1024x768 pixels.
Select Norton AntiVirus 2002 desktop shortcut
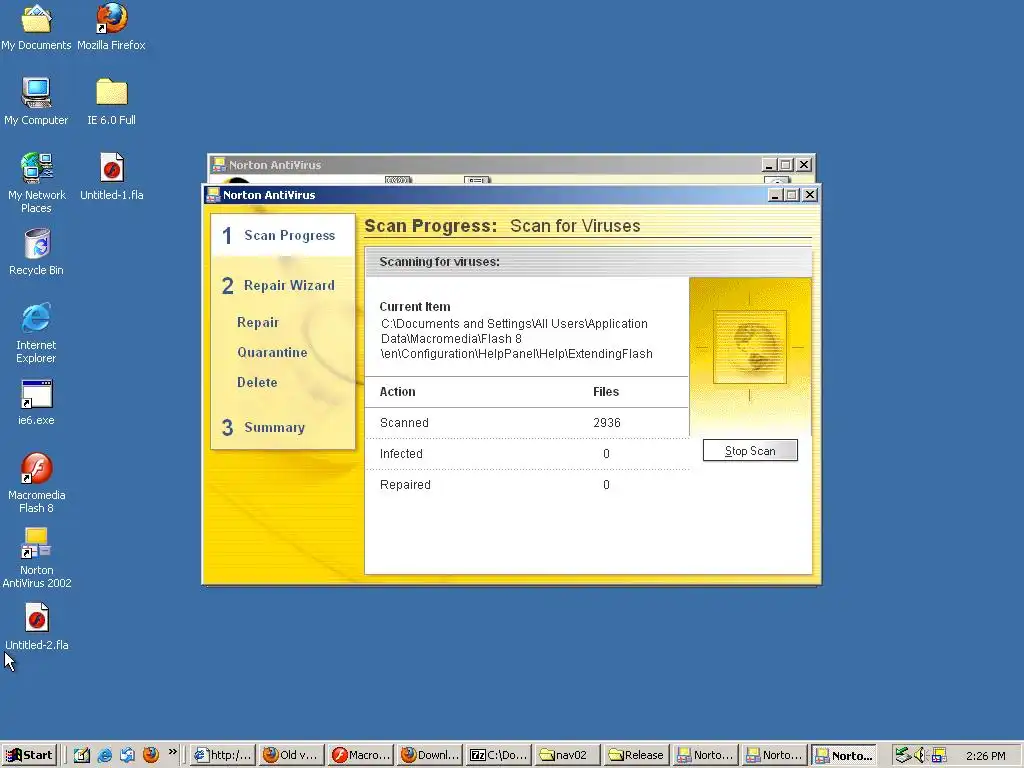point(37,558)
